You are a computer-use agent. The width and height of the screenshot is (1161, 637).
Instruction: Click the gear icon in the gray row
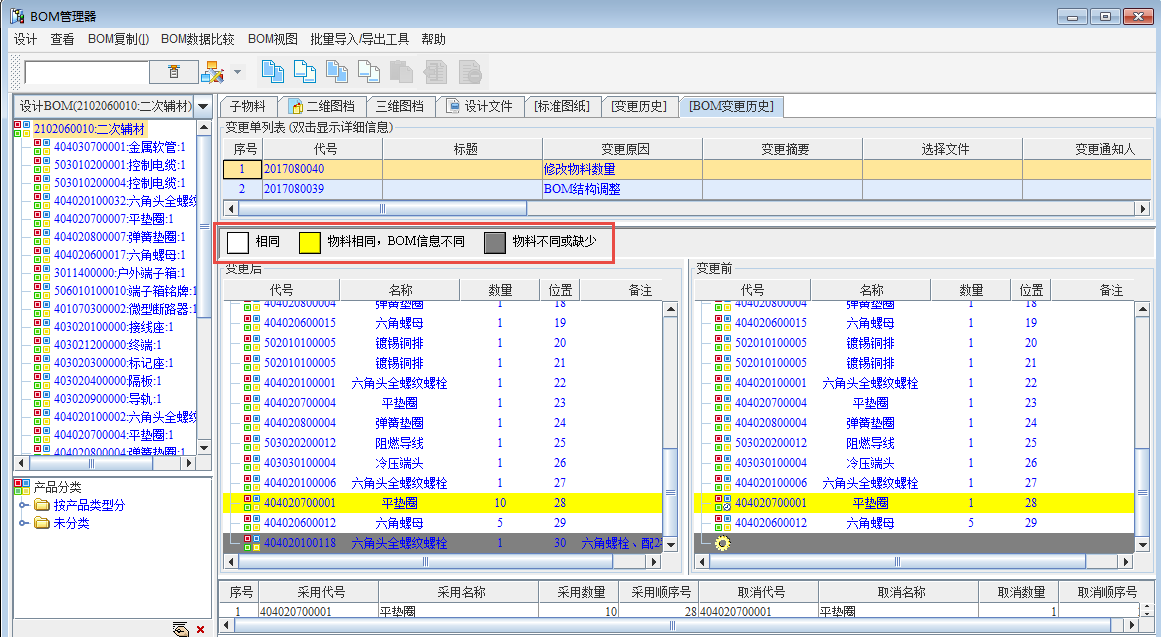click(722, 543)
